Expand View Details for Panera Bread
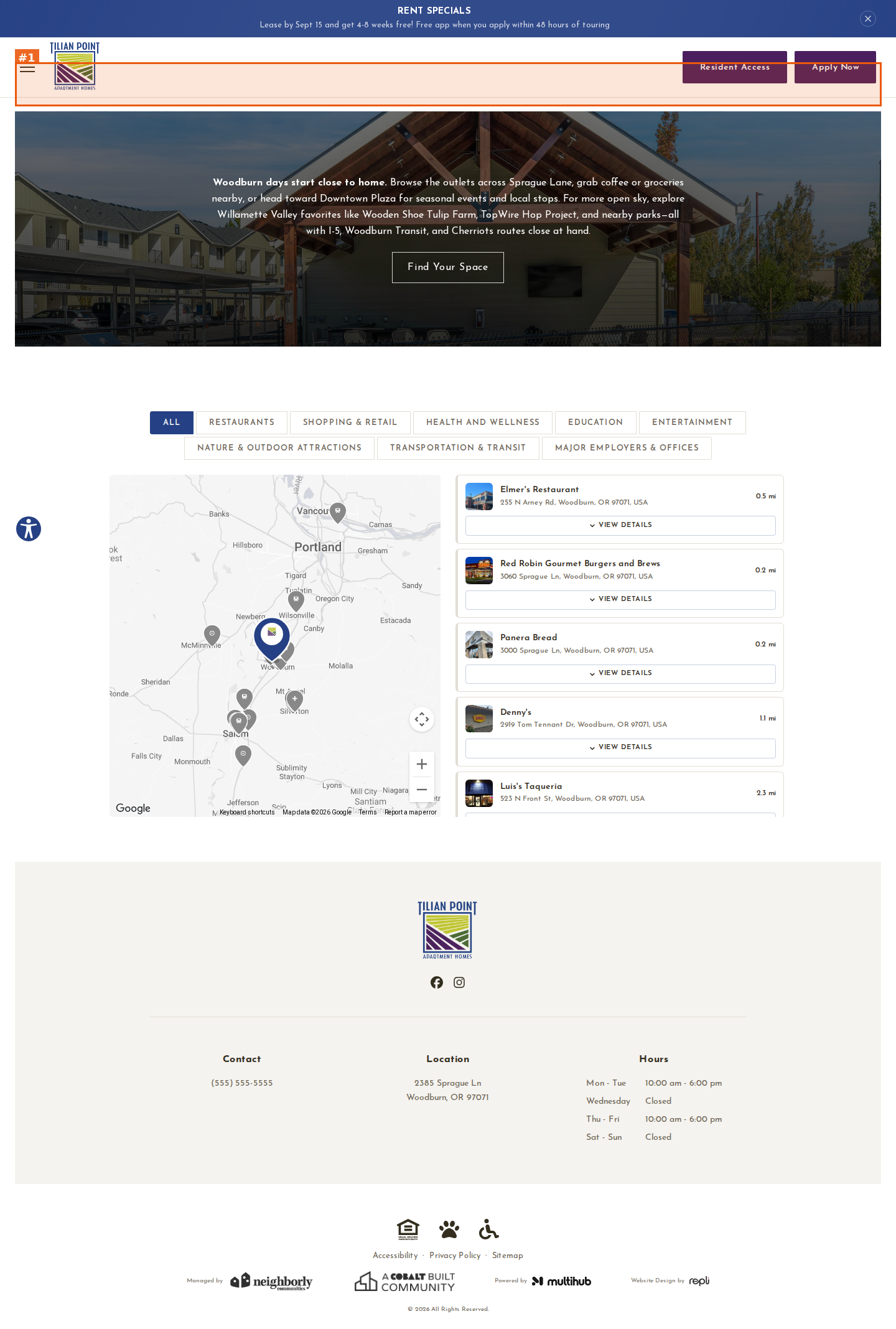The height and width of the screenshot is (1329, 896). coord(620,674)
